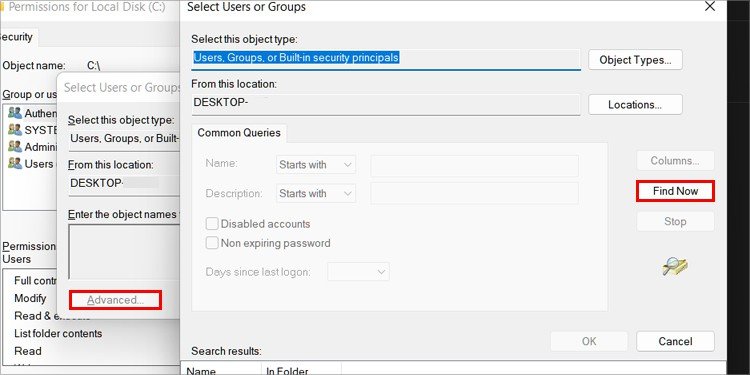Image resolution: width=750 pixels, height=375 pixels.
Task: Open the Object Types dialog button
Action: pyautogui.click(x=635, y=60)
